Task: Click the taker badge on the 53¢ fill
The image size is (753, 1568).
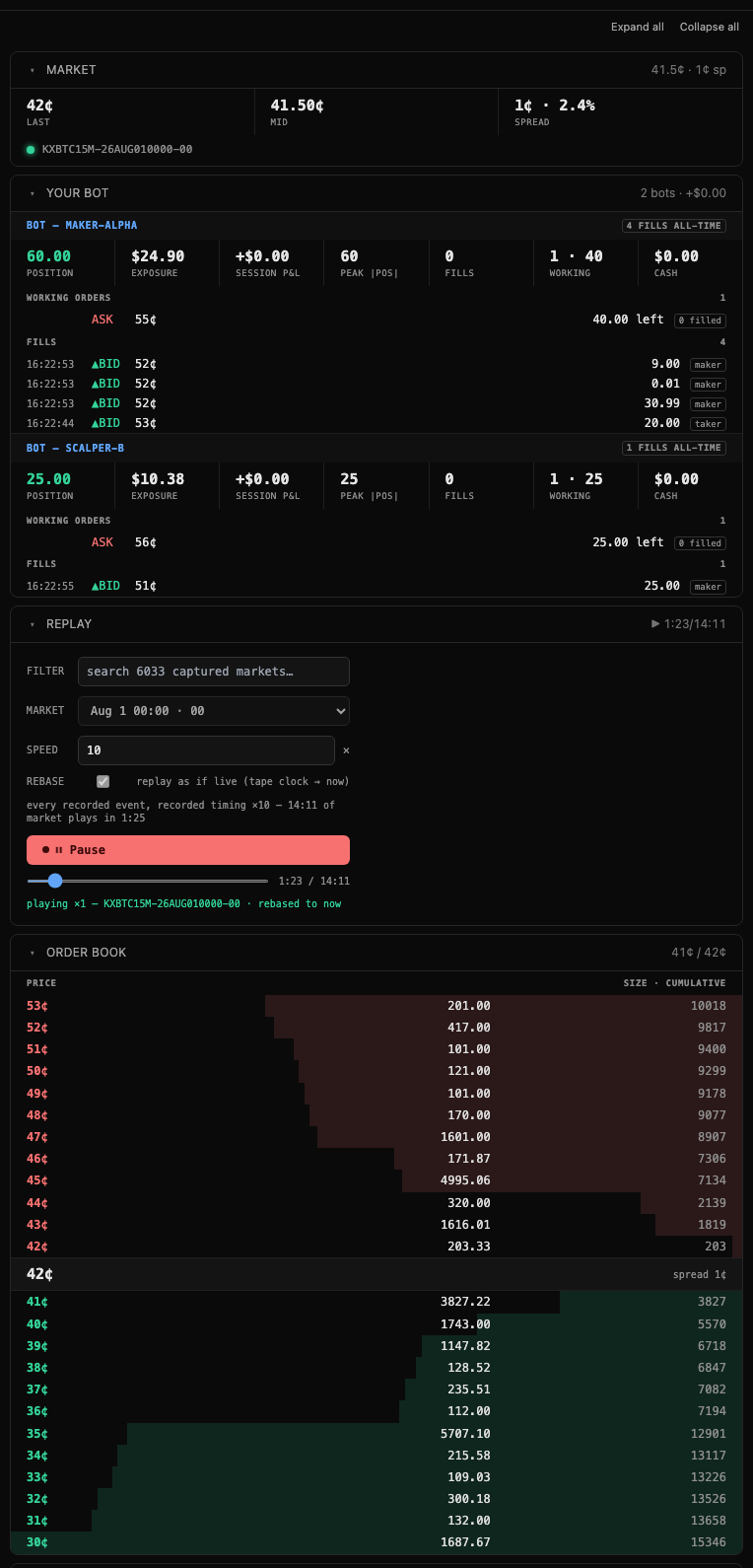Action: pos(708,424)
